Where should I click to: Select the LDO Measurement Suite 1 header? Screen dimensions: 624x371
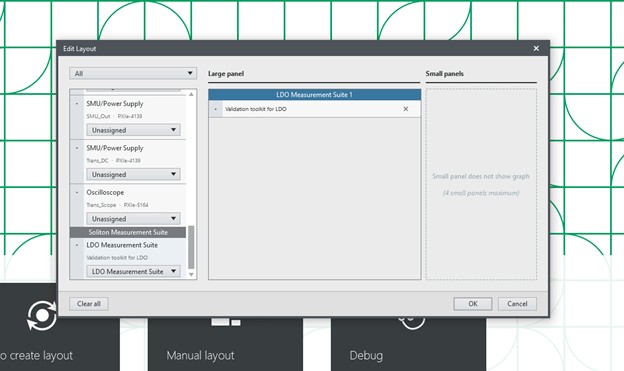point(314,95)
